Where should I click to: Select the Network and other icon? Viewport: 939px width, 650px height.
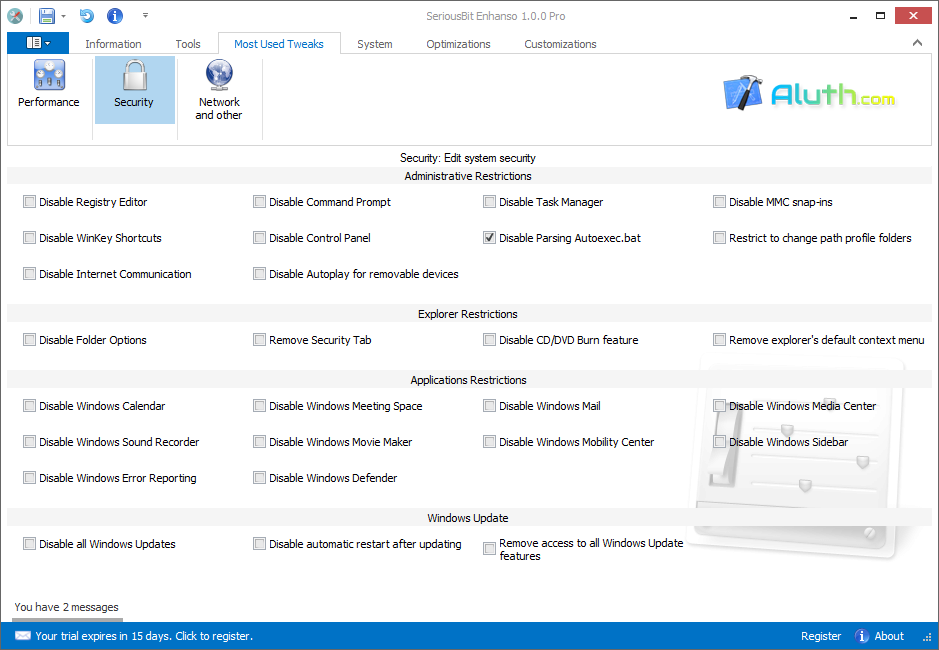pyautogui.click(x=218, y=88)
